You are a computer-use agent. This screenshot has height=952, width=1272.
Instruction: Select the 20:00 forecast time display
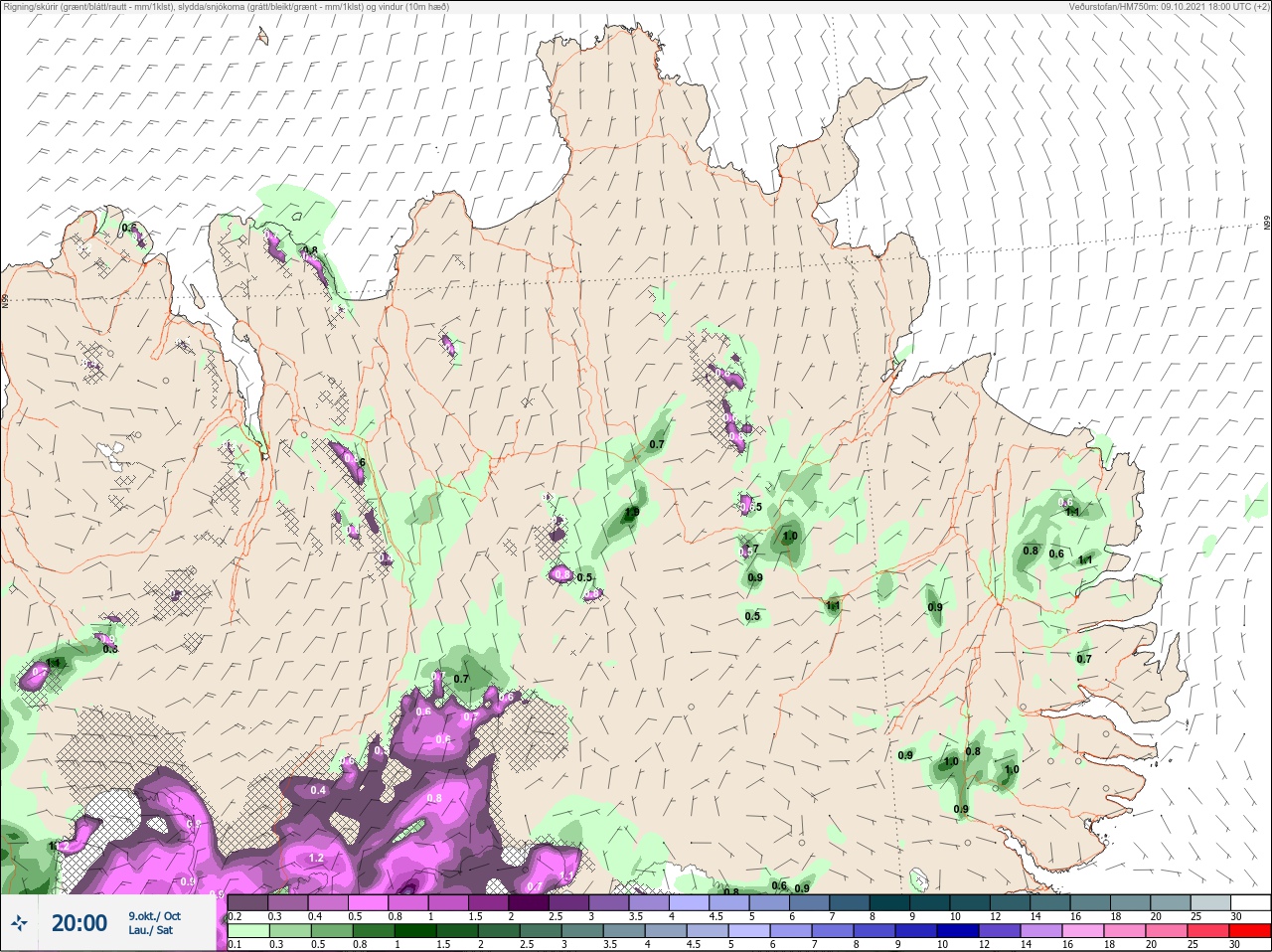pos(79,923)
